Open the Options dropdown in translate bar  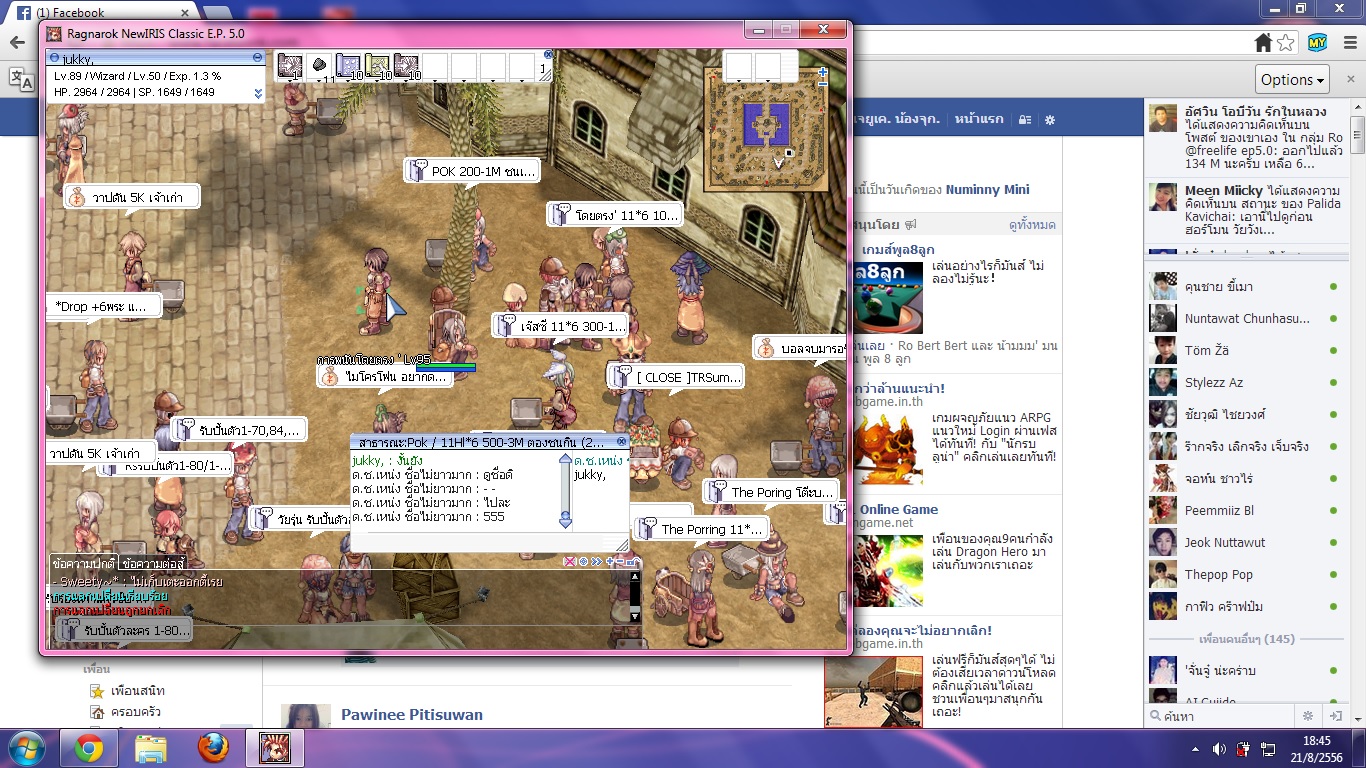coord(1293,80)
